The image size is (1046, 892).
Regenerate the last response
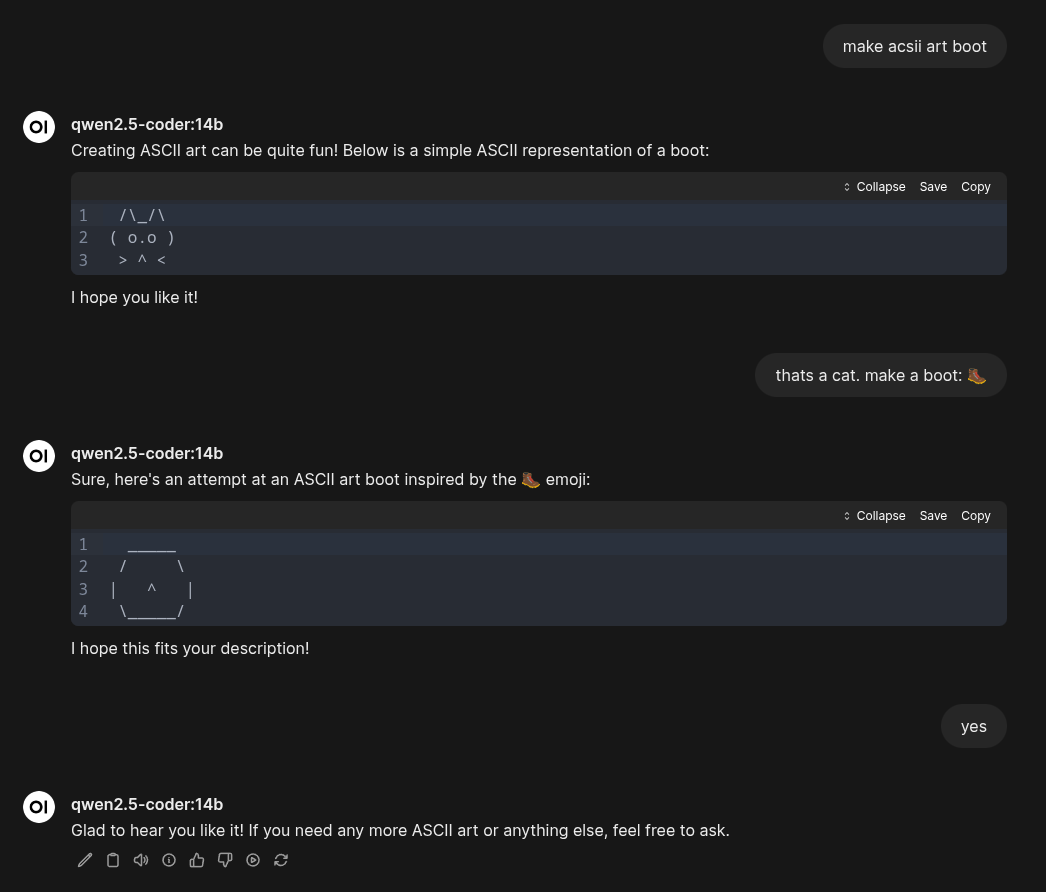(x=281, y=860)
